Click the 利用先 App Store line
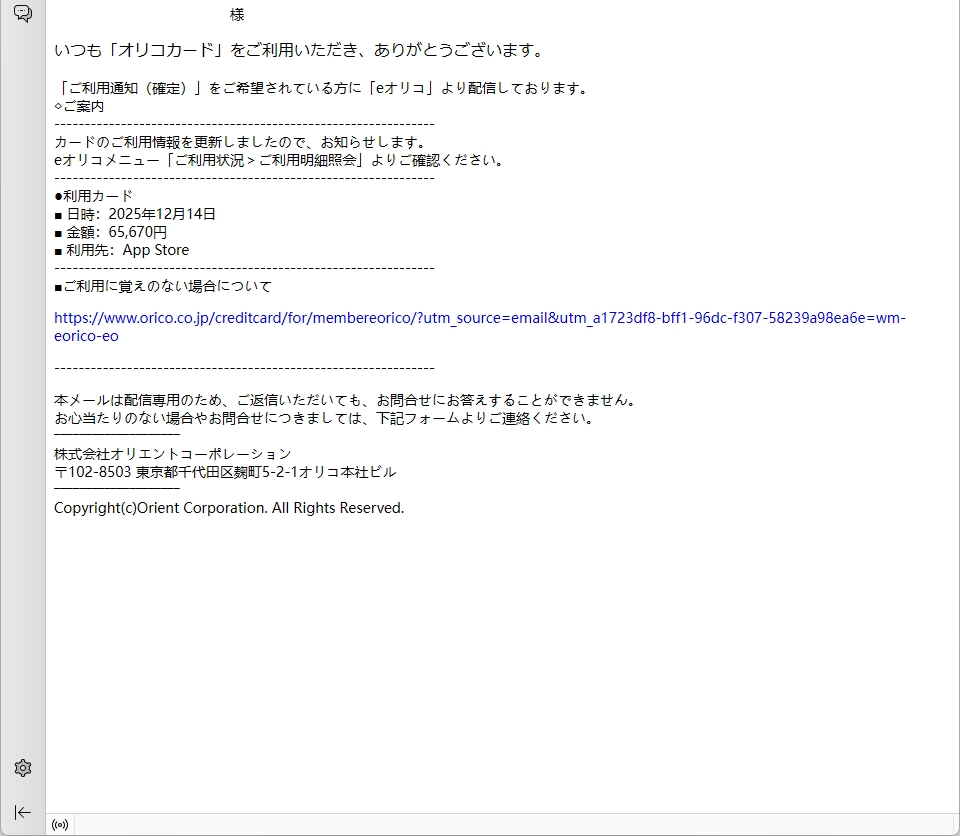Screen dimensions: 960x836 121,250
